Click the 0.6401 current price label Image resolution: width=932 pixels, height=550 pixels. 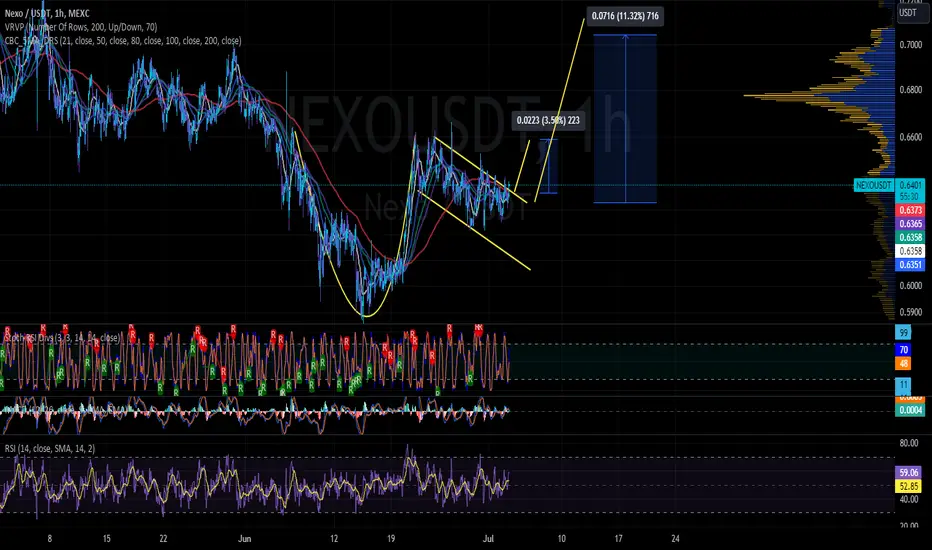910,185
